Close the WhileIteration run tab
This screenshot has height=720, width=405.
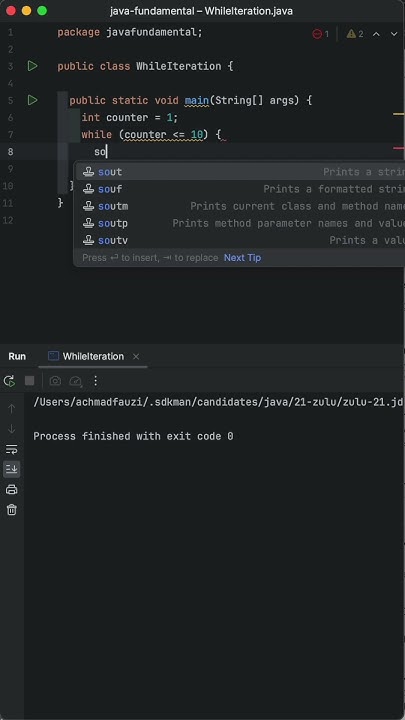pos(136,356)
